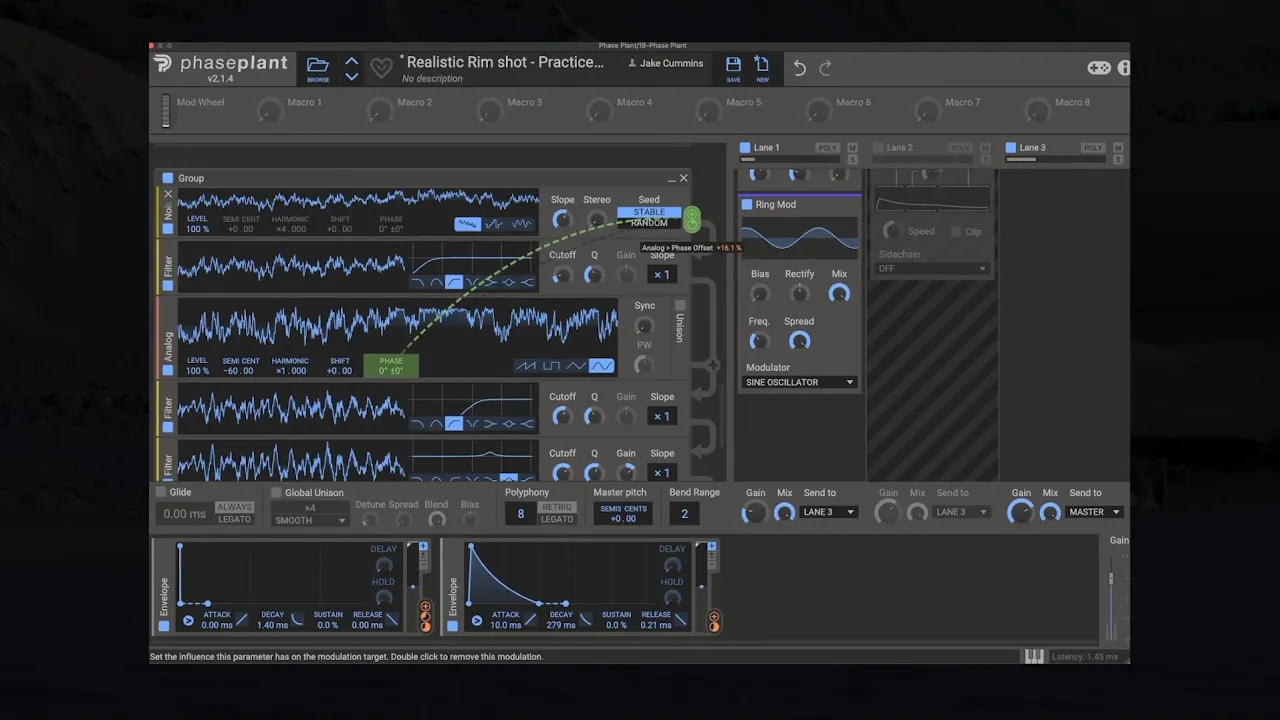The height and width of the screenshot is (720, 1280).
Task: Go to the previous preset with up chevron
Action: point(352,61)
